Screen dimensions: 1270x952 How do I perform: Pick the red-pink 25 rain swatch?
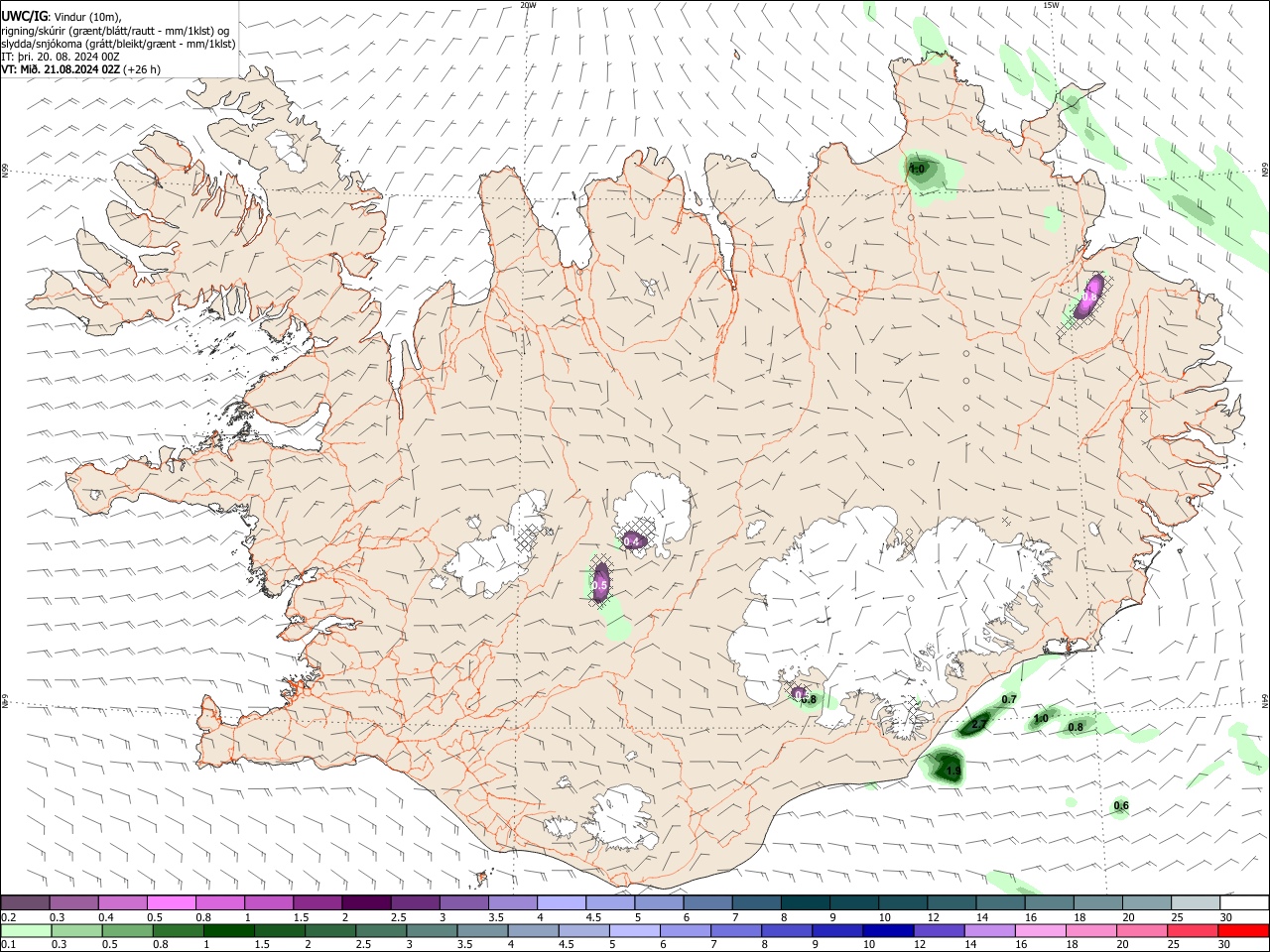click(x=1194, y=930)
